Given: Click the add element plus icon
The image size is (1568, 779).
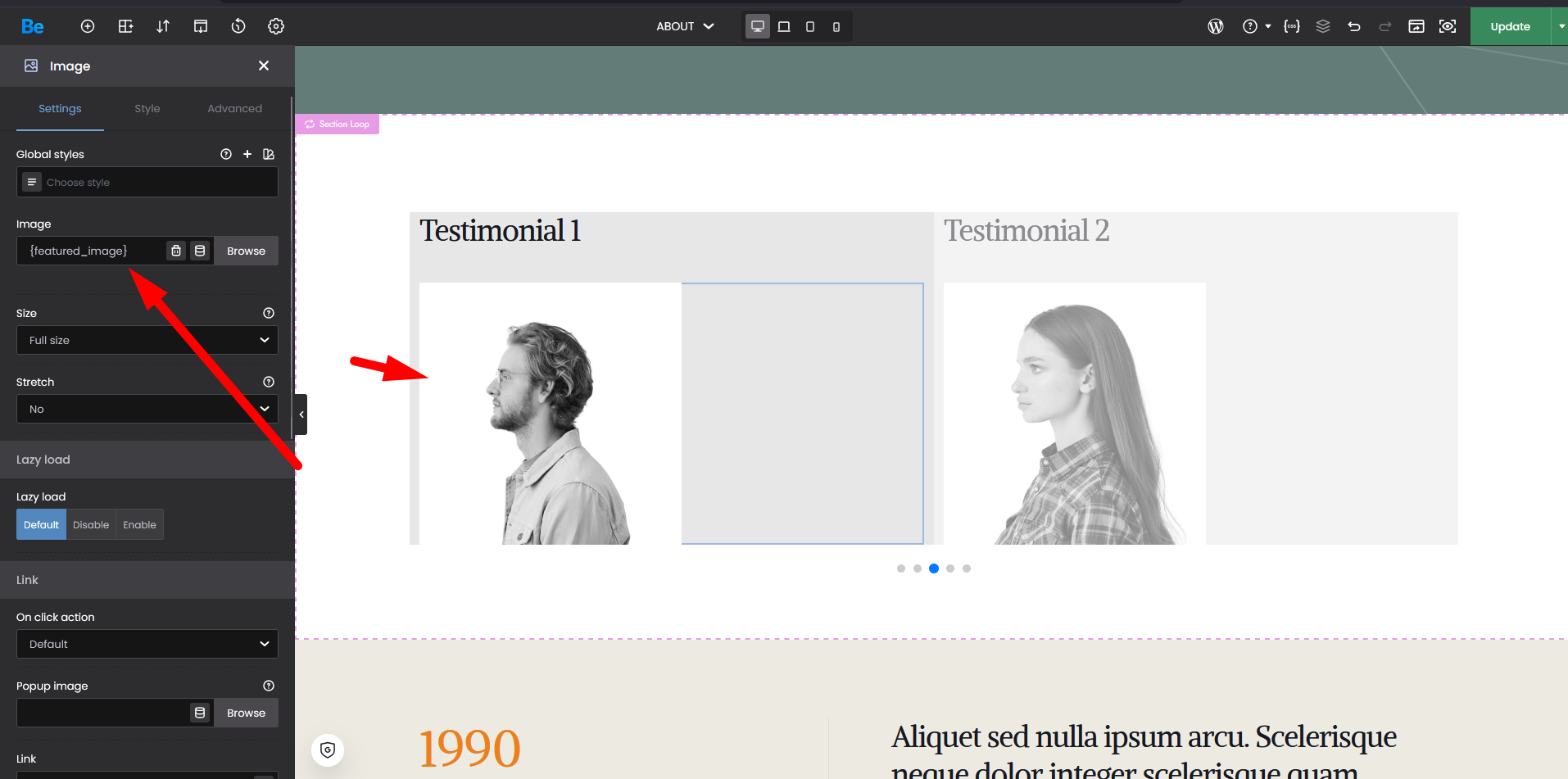Looking at the screenshot, I should click(88, 26).
